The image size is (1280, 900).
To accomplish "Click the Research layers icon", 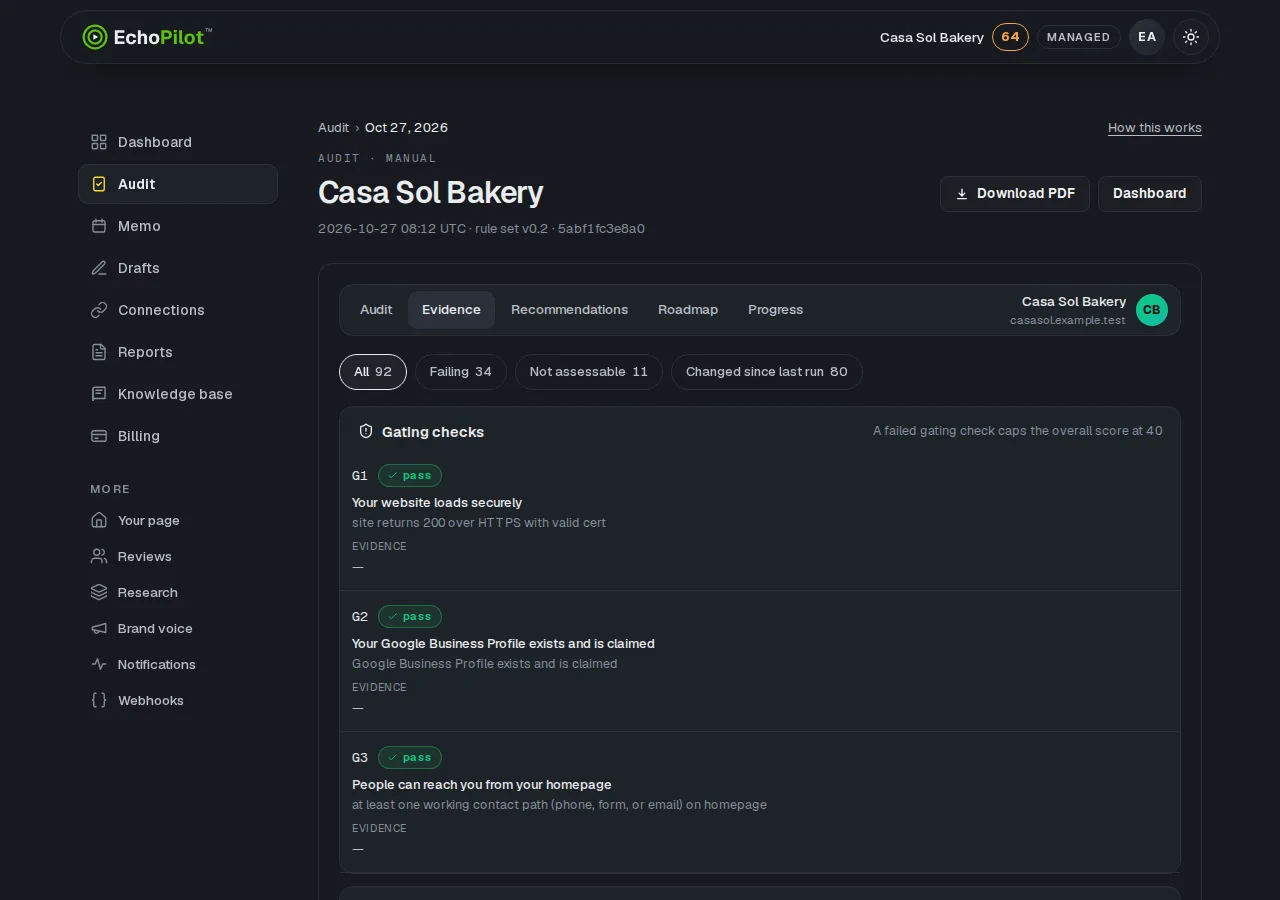I will point(99,592).
